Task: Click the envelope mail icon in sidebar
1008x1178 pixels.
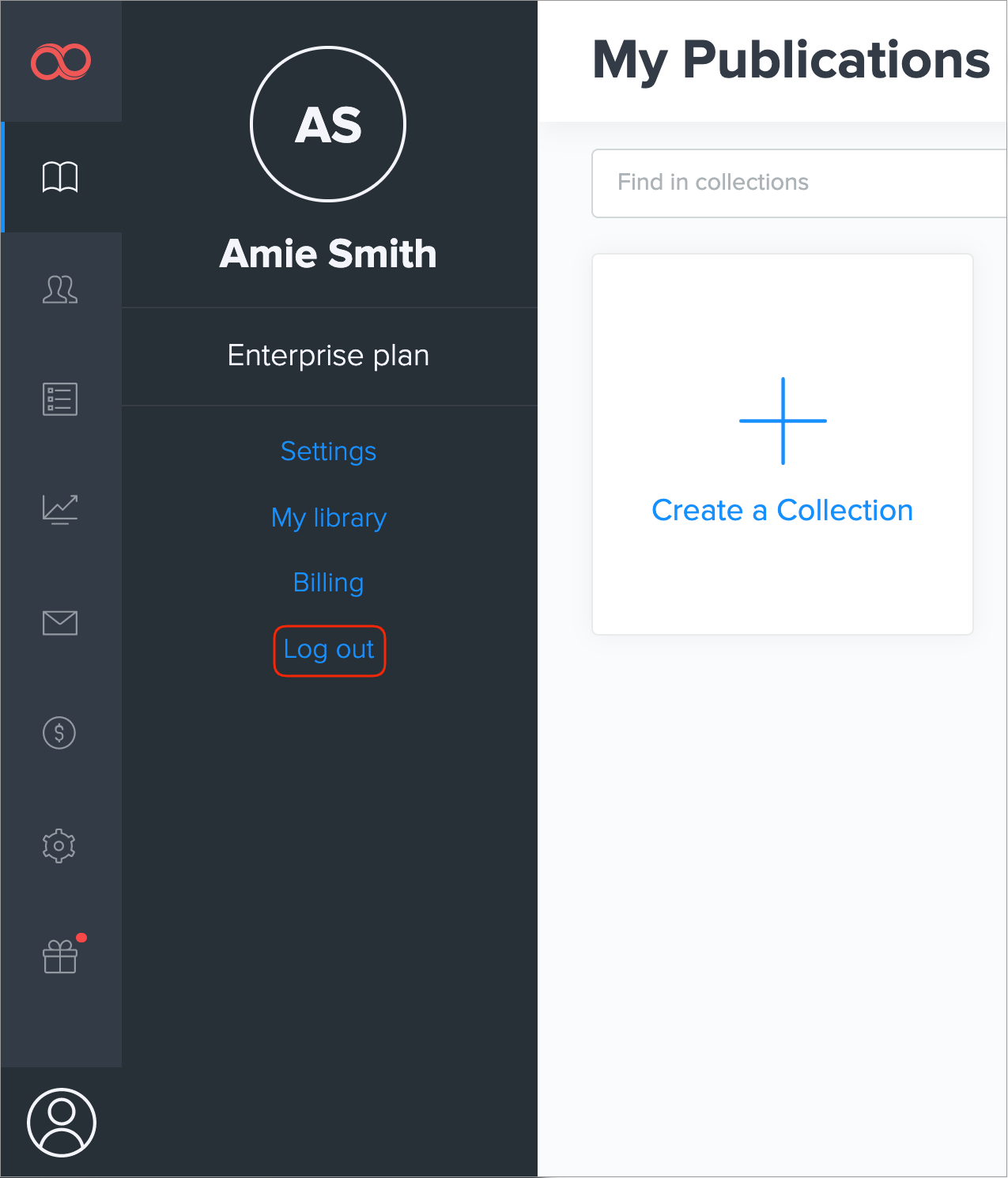Action: (60, 623)
